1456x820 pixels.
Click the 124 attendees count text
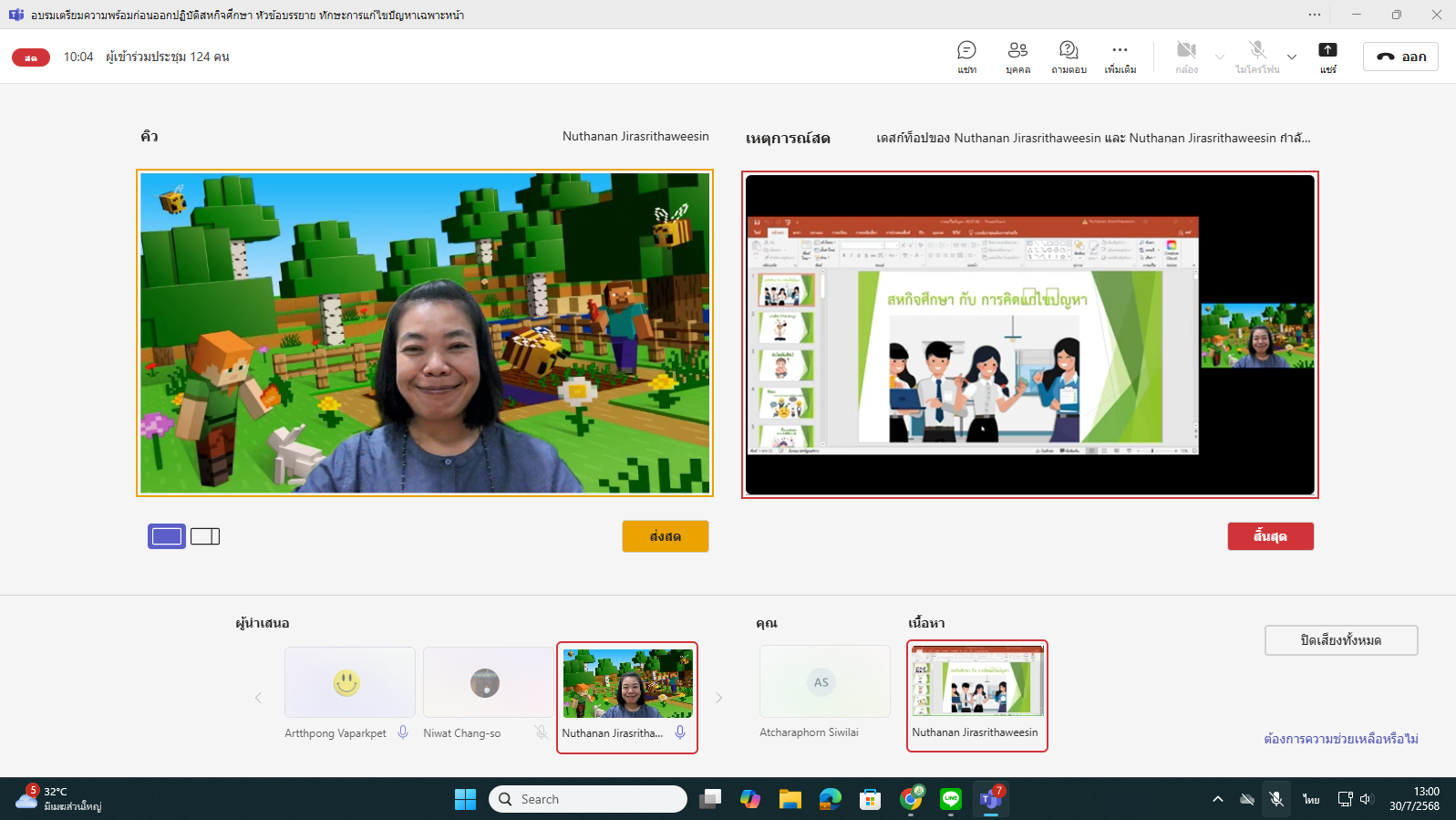[168, 57]
